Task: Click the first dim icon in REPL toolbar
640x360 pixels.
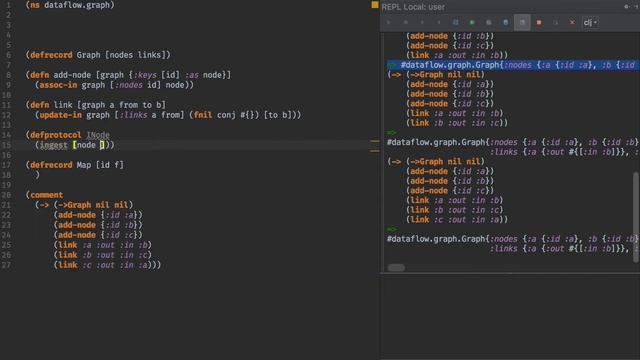Action: pos(389,22)
